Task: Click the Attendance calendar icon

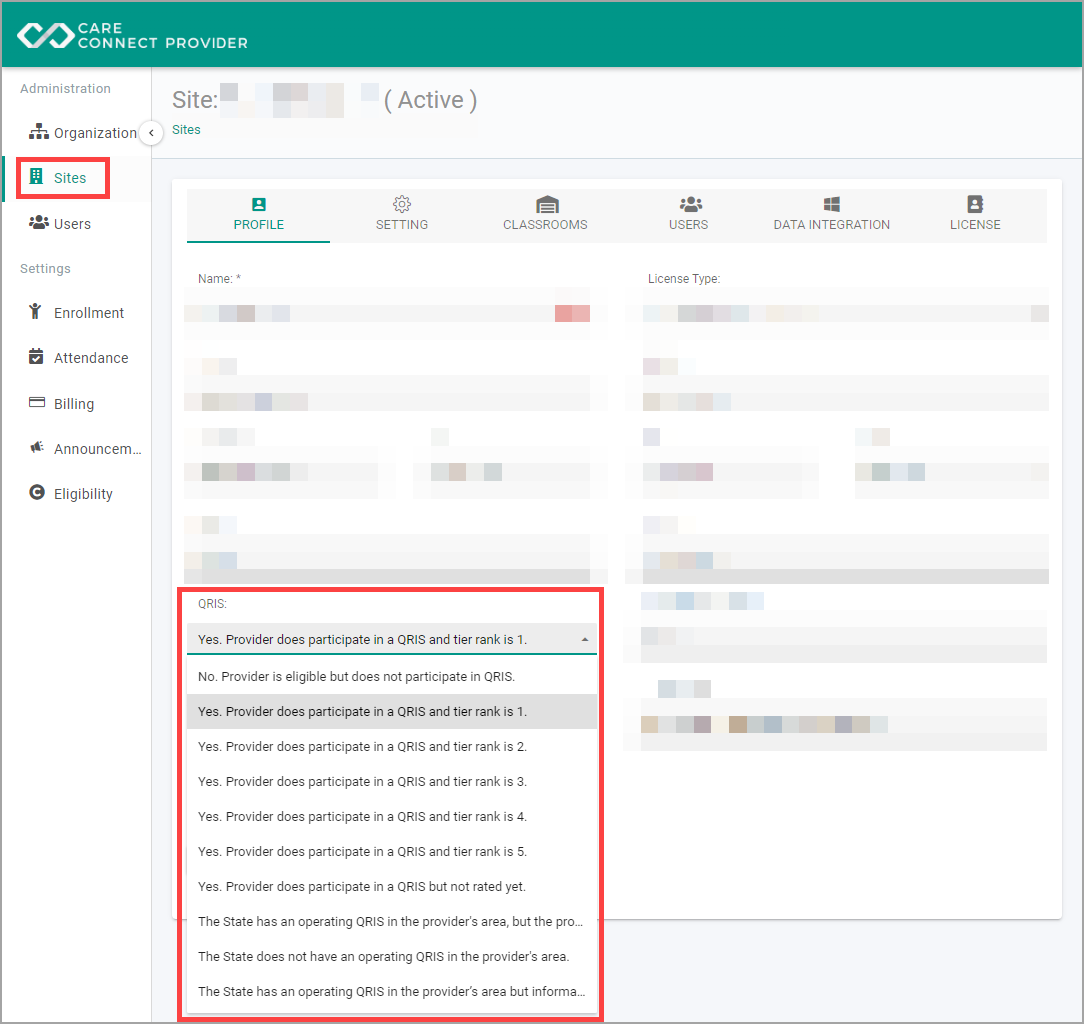Action: pyautogui.click(x=36, y=357)
